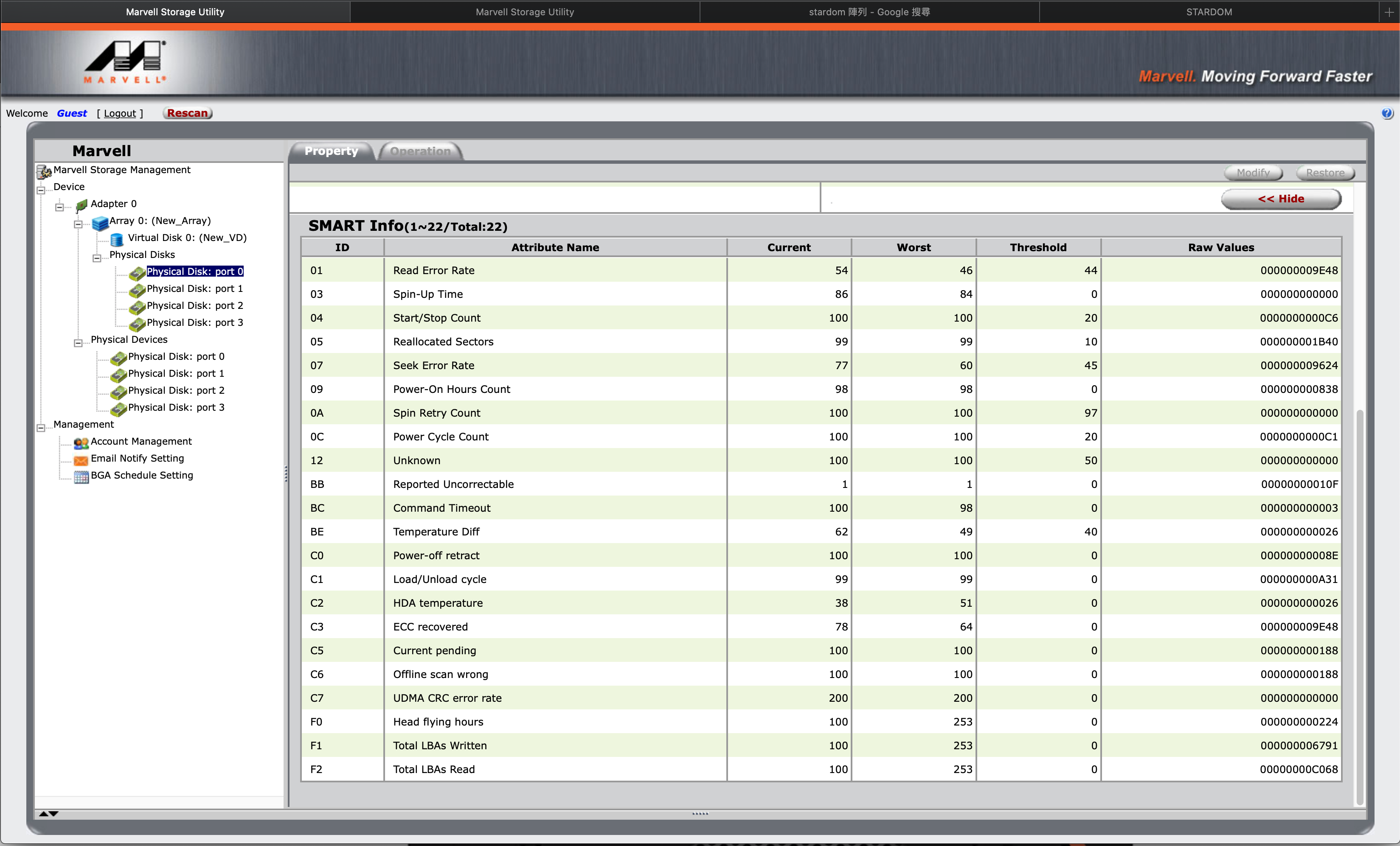Click the Marvell logo in the header

click(126, 62)
